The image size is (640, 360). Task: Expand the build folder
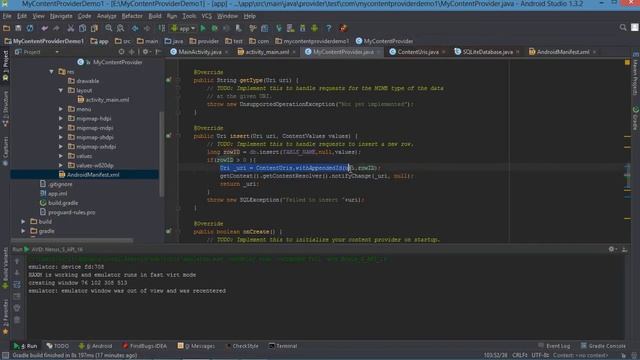(x=23, y=222)
